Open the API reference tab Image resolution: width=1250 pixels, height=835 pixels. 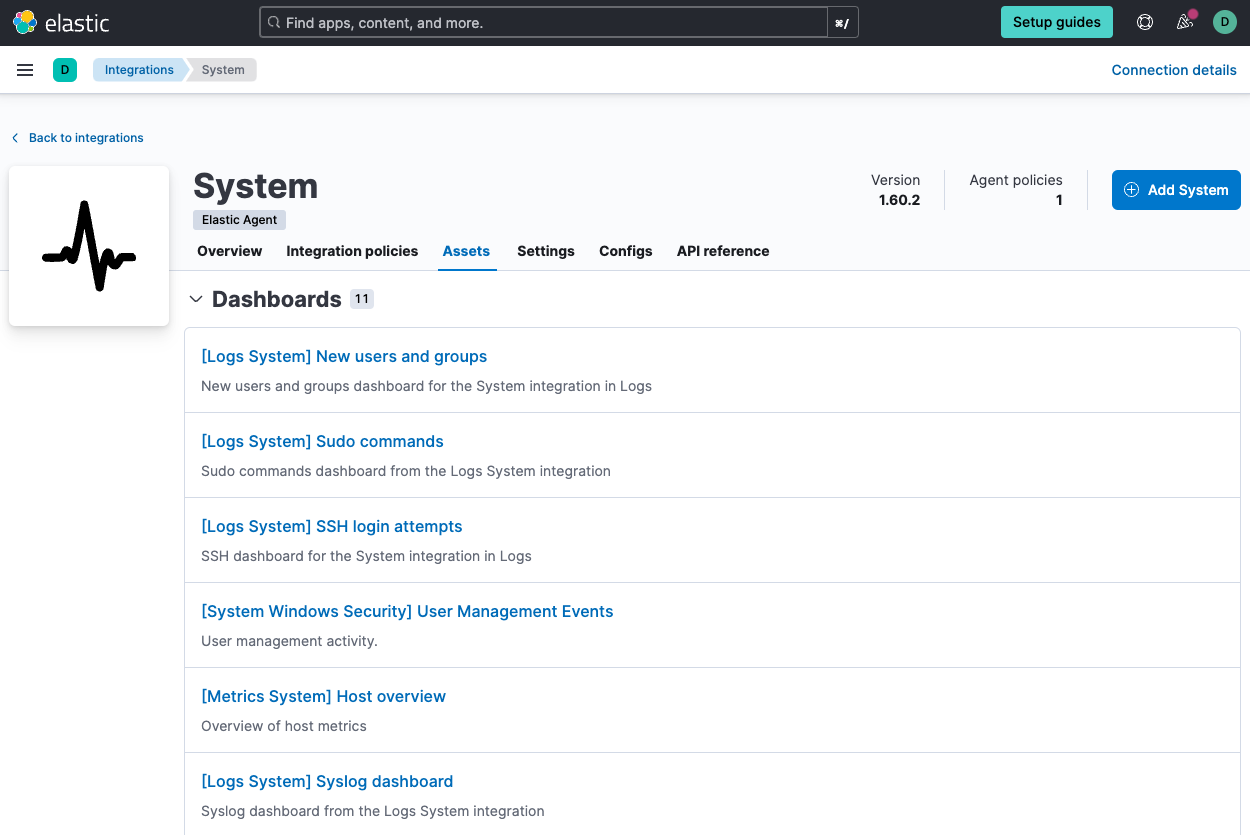[723, 251]
